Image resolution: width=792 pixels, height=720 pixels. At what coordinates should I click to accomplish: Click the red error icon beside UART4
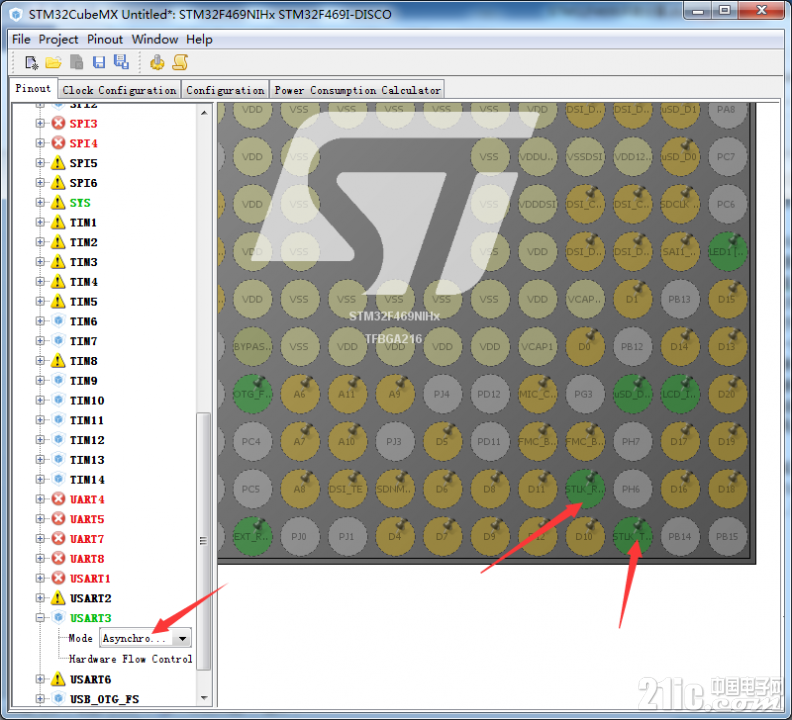pos(58,499)
